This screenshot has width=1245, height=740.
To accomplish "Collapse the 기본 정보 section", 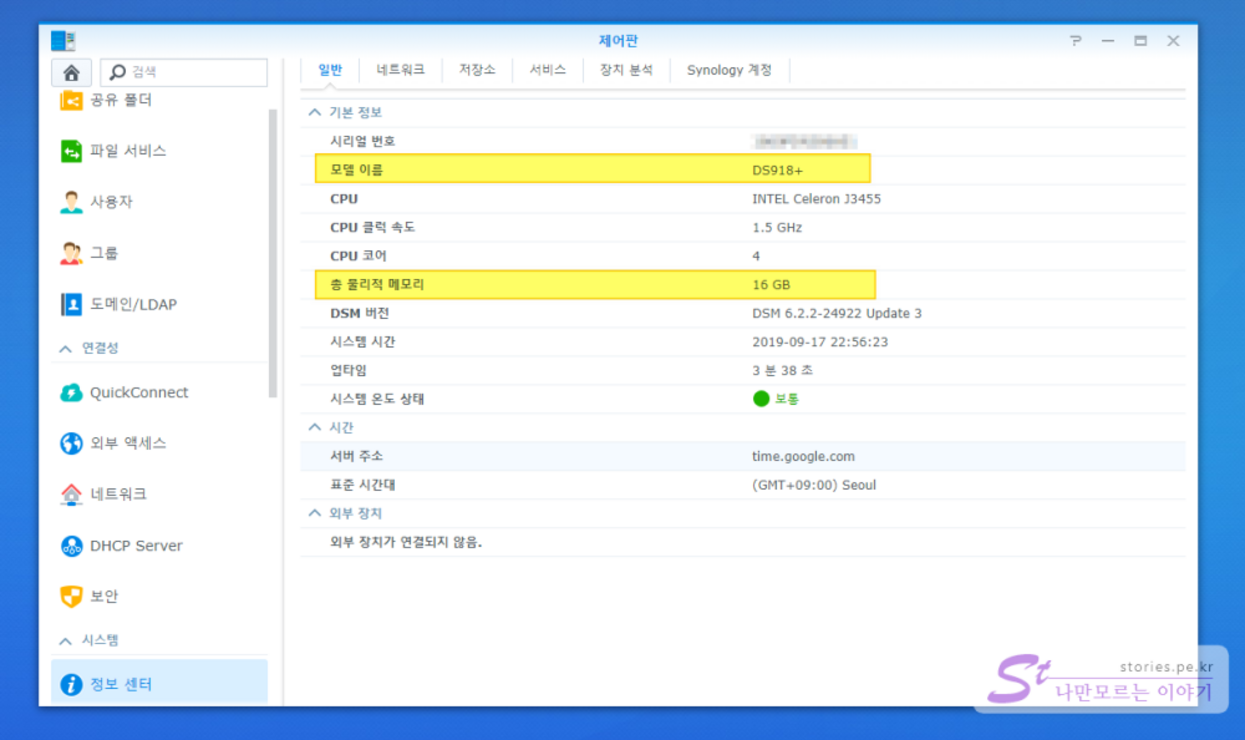I will (x=315, y=113).
